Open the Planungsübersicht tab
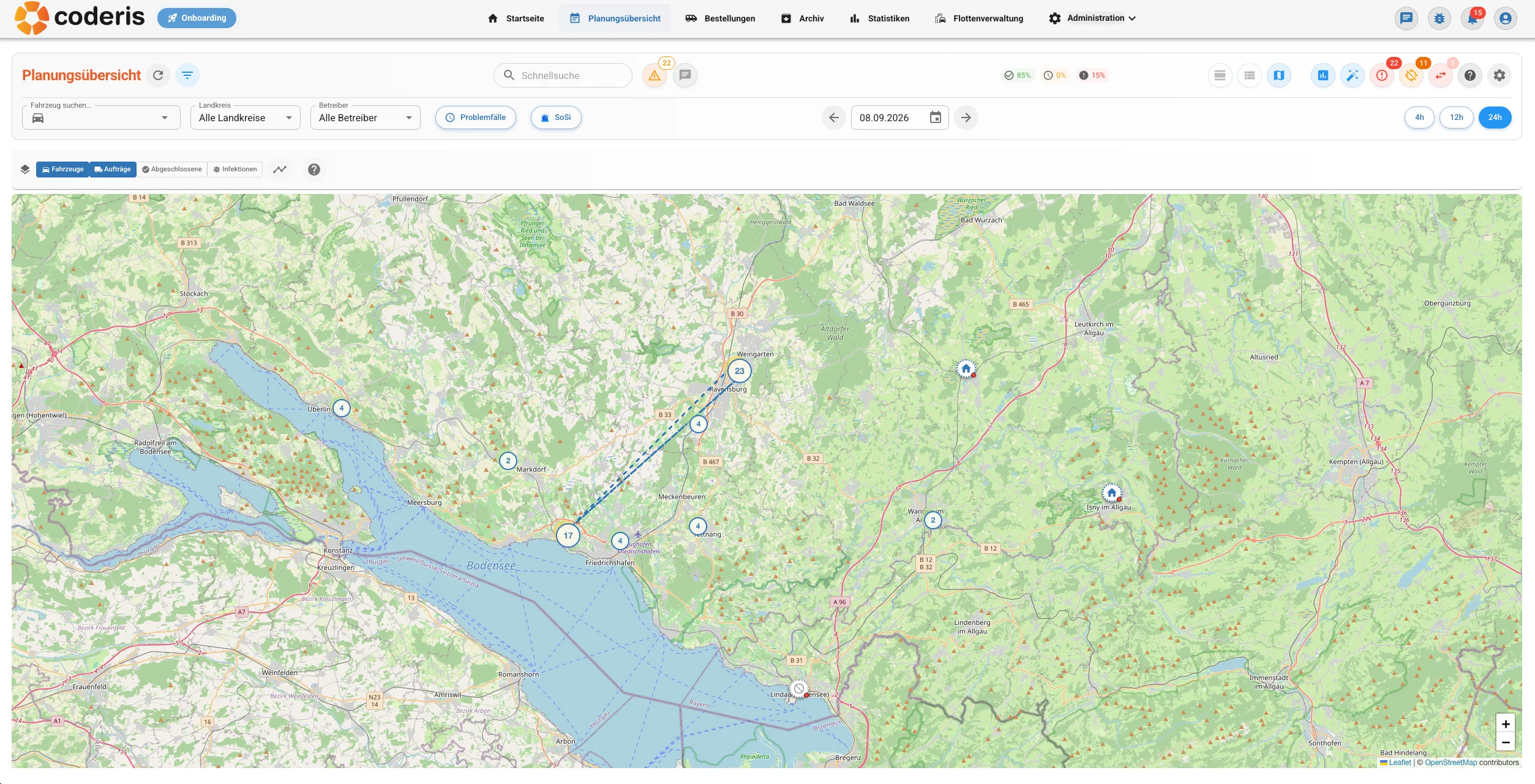The width and height of the screenshot is (1535, 784). [615, 18]
